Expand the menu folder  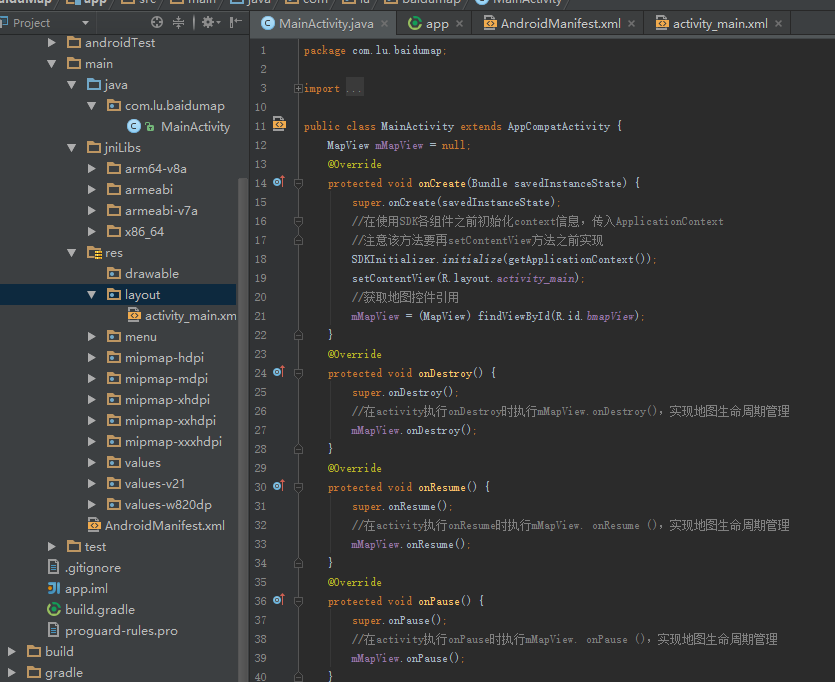[92, 336]
